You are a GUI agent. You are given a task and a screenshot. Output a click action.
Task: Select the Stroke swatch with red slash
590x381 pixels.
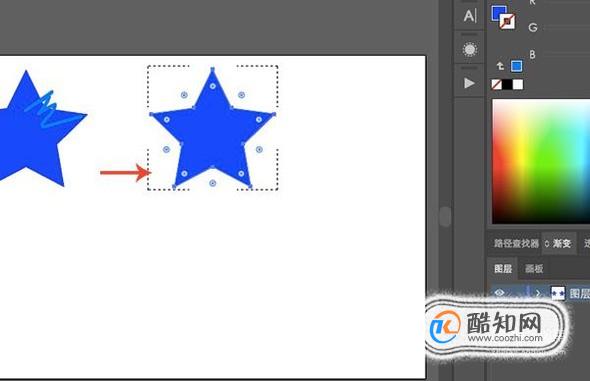coord(508,21)
